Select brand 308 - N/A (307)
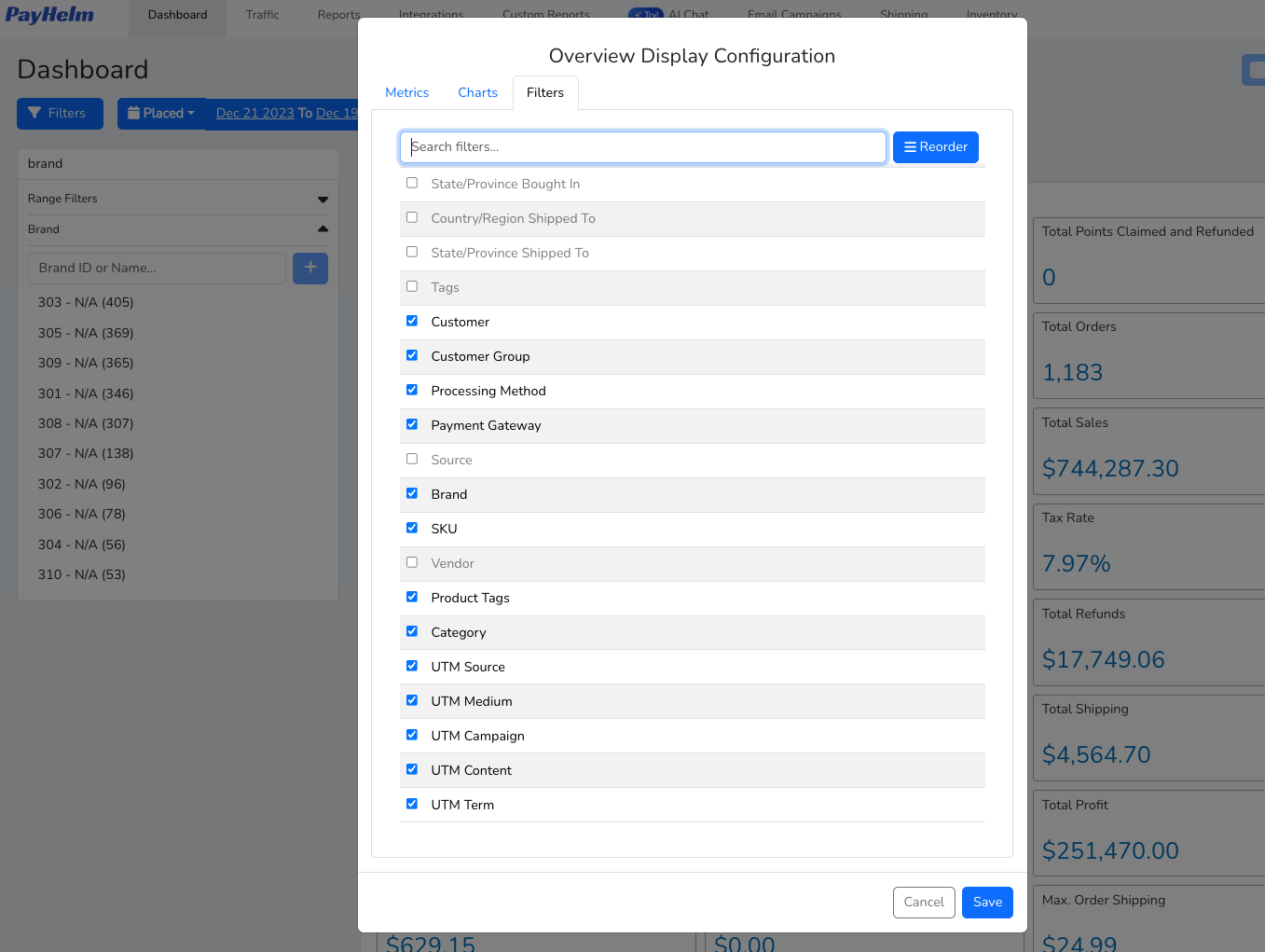This screenshot has height=952, width=1265. tap(86, 423)
